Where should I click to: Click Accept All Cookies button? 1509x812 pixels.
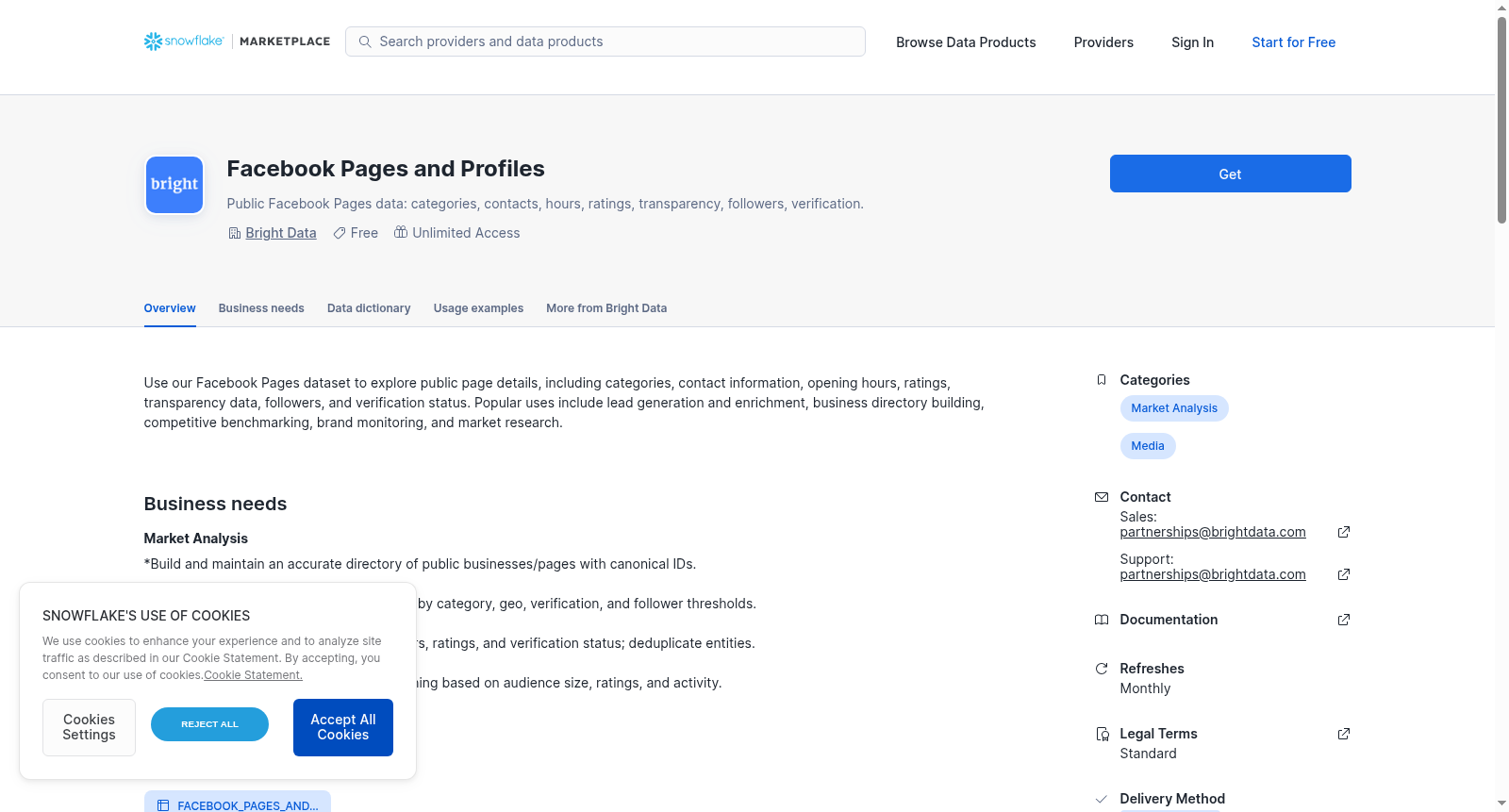click(x=343, y=727)
